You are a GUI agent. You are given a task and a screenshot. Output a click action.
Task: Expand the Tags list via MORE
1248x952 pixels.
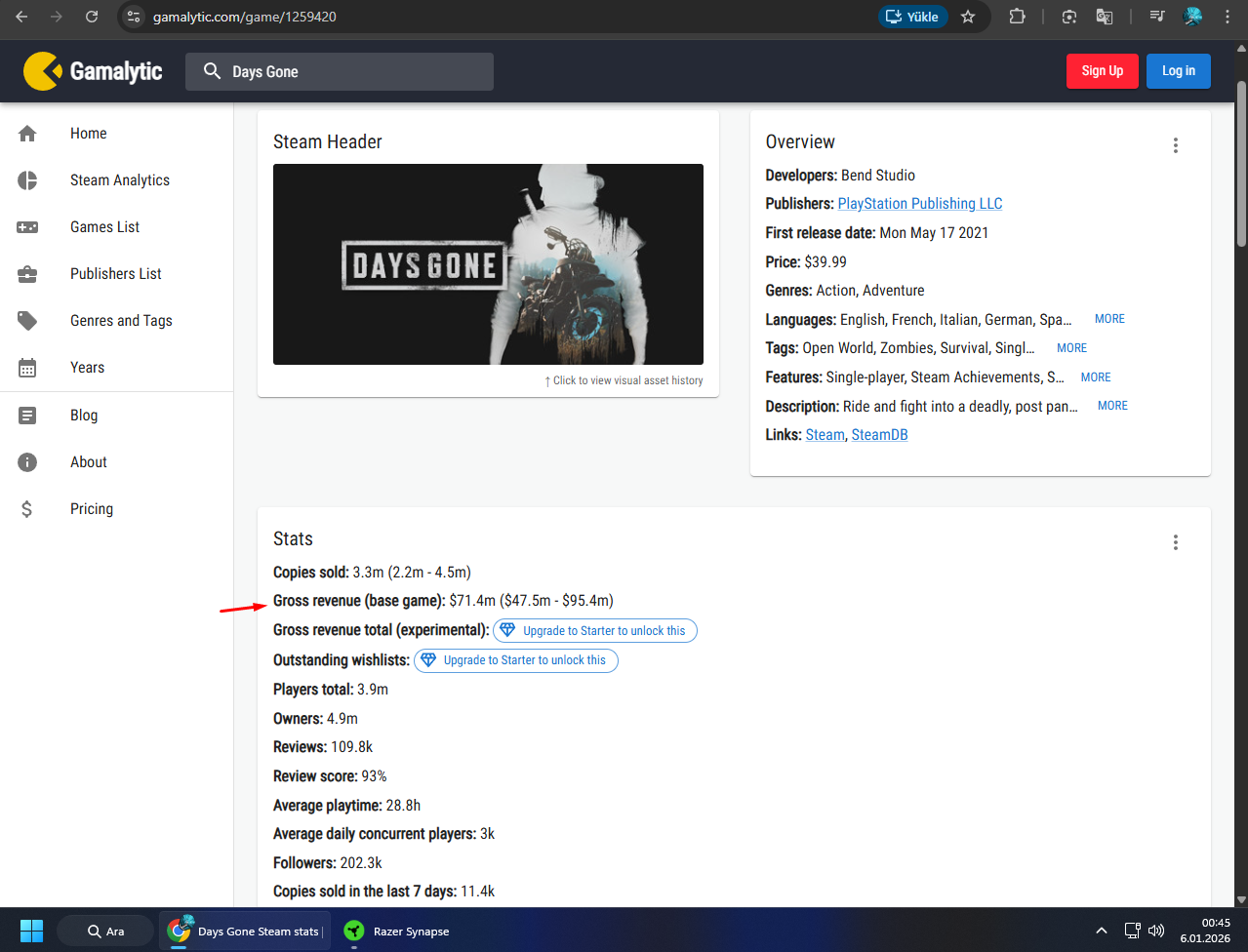point(1070,347)
